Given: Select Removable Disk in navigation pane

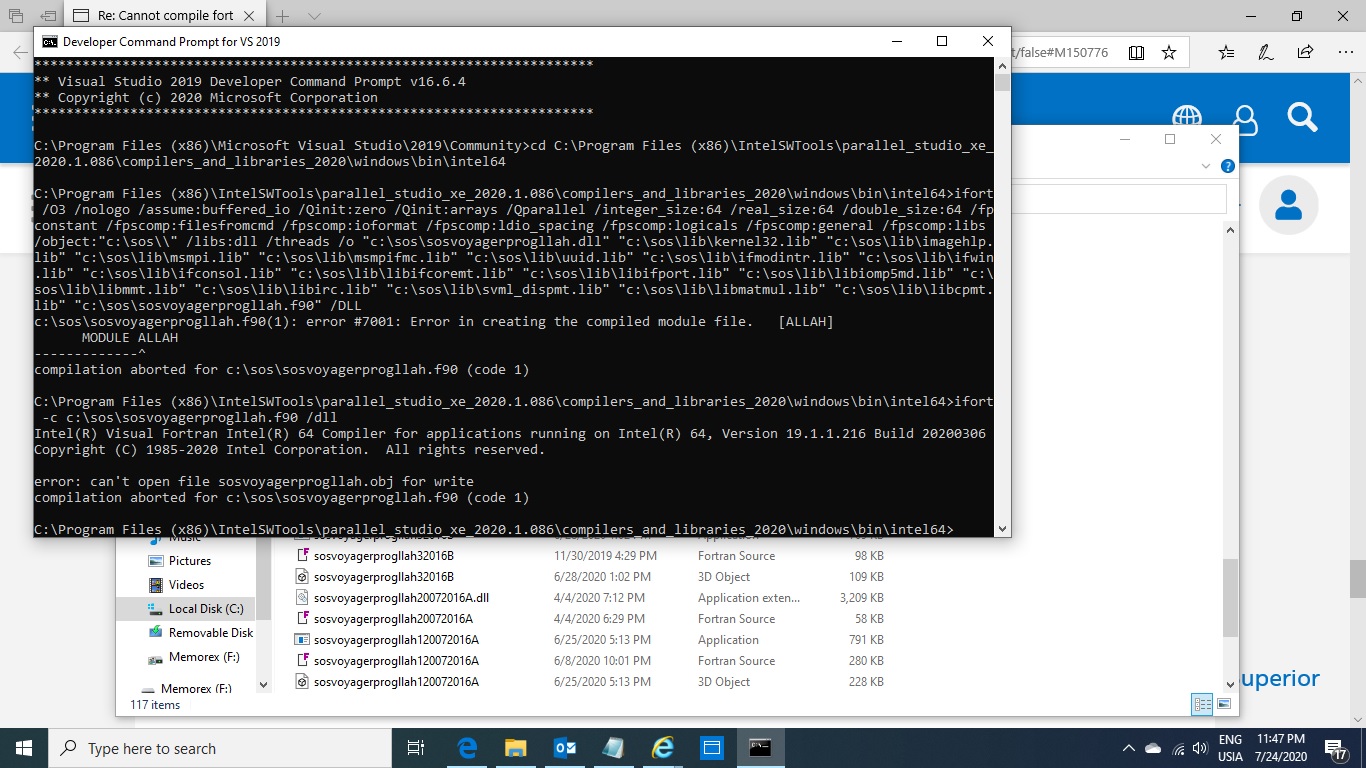Looking at the screenshot, I should [x=200, y=632].
